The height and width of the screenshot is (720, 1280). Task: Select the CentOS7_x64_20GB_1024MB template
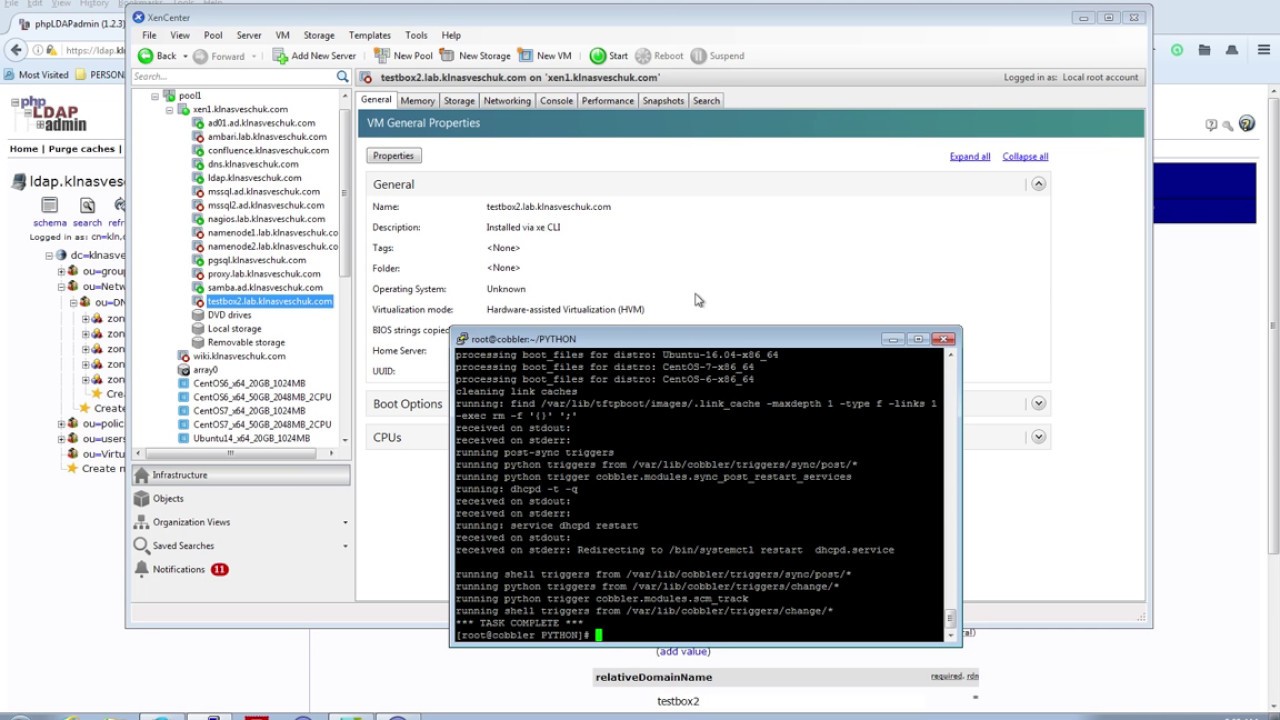[x=249, y=411]
